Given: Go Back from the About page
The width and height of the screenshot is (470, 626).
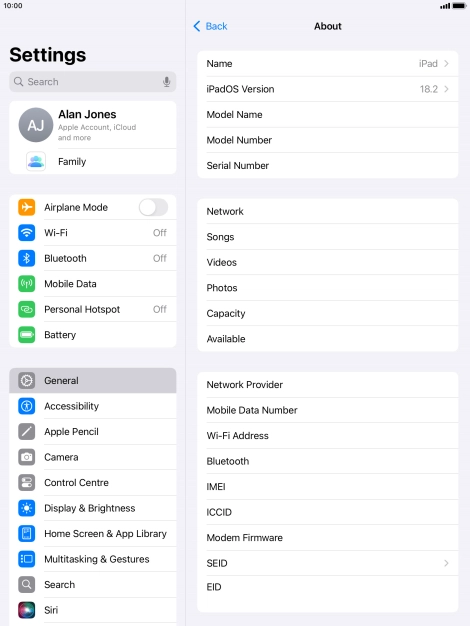Looking at the screenshot, I should pos(210,26).
